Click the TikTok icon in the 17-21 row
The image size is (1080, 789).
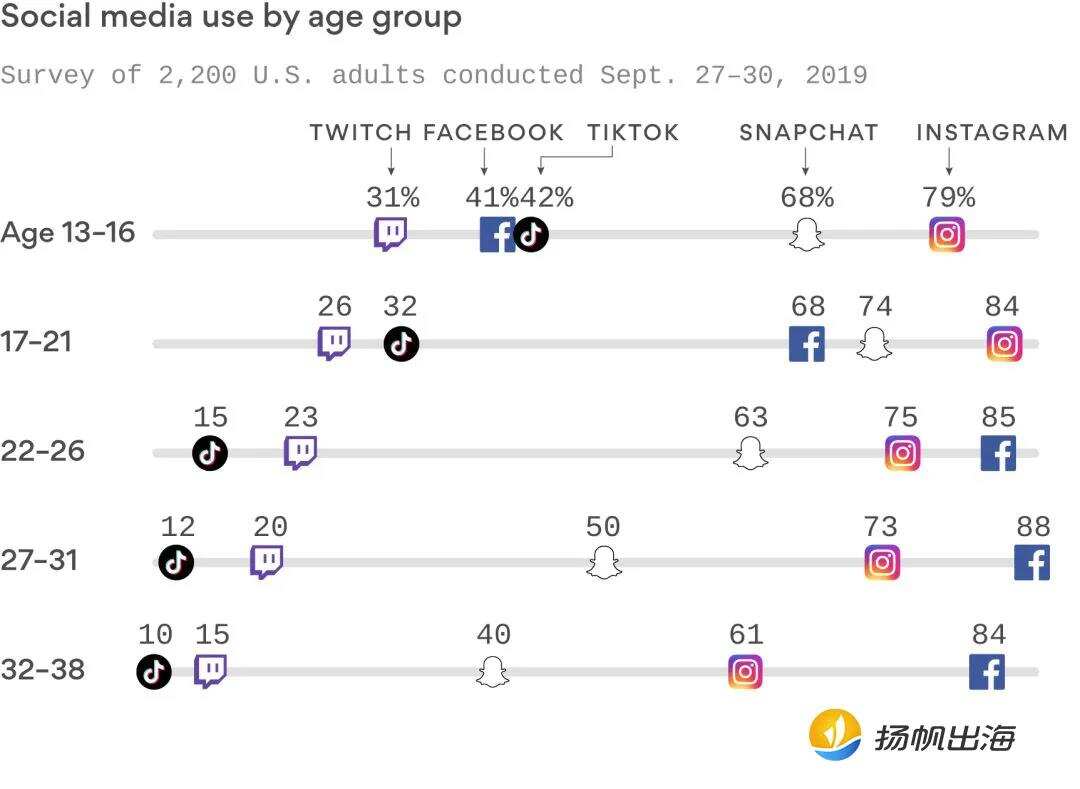point(401,344)
